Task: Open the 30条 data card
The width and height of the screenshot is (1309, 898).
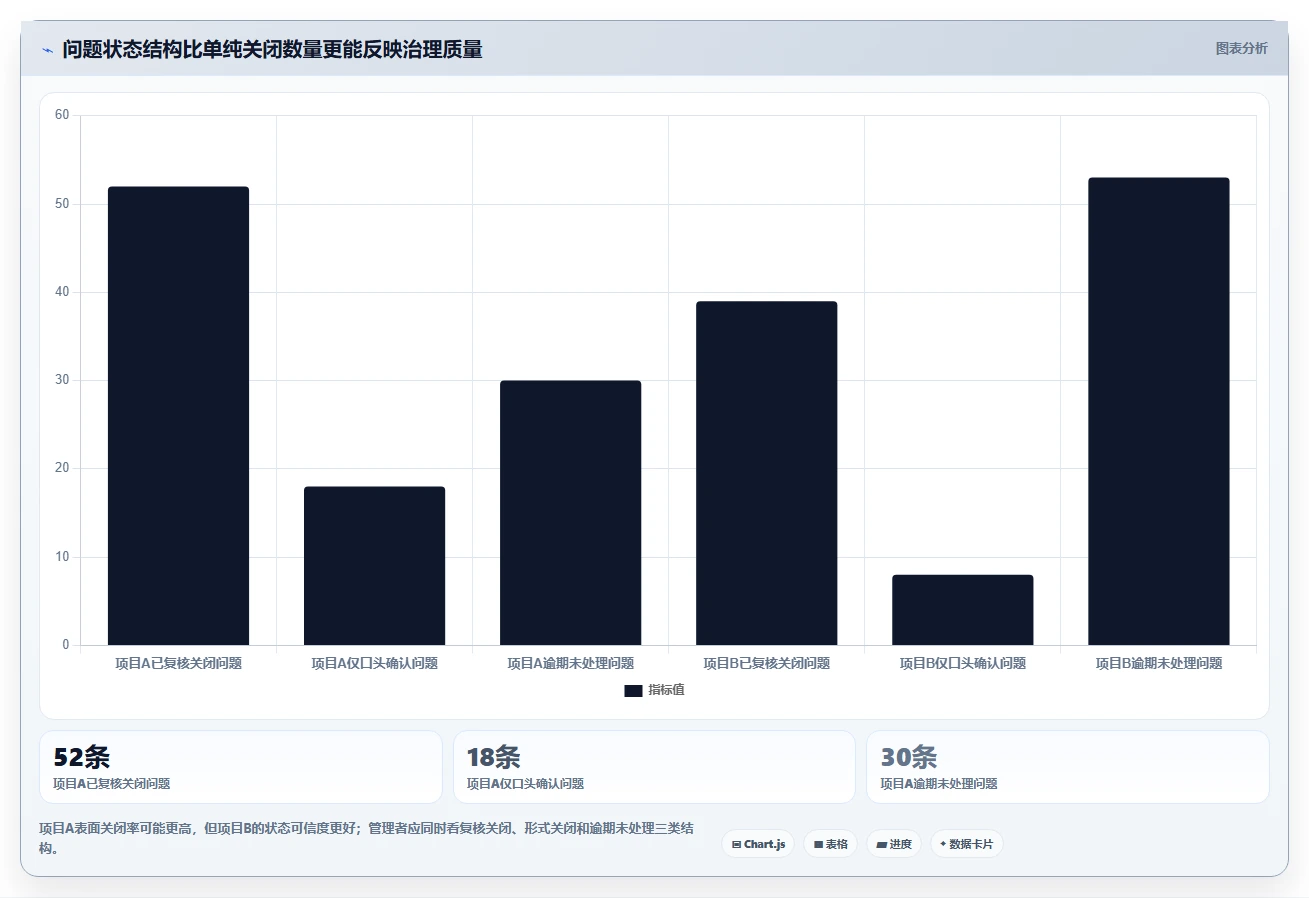Action: [1068, 767]
